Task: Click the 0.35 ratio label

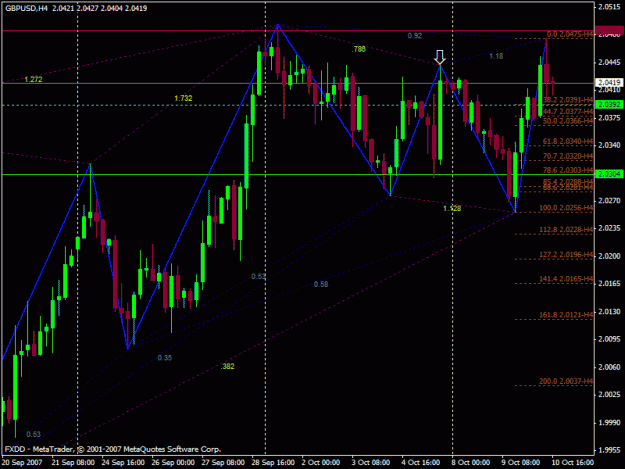Action: [x=165, y=358]
